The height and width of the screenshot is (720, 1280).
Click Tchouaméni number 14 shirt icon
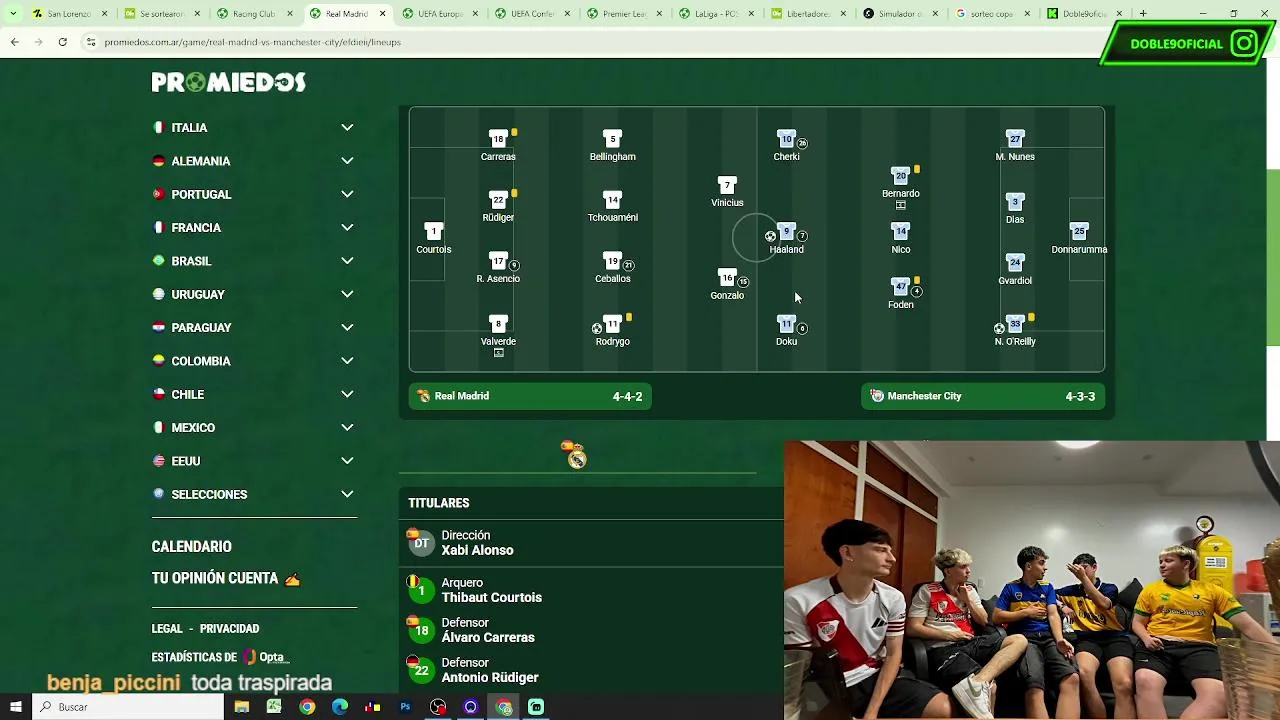pyautogui.click(x=612, y=199)
